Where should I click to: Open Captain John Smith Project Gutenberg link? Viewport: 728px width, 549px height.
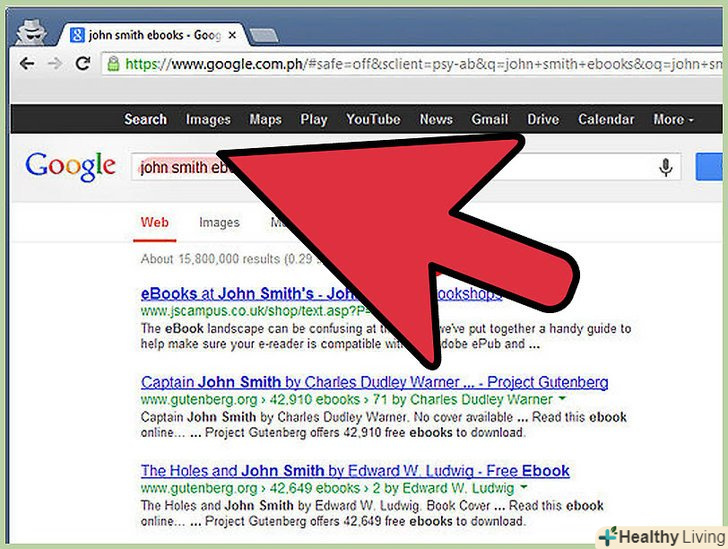pyautogui.click(x=374, y=382)
